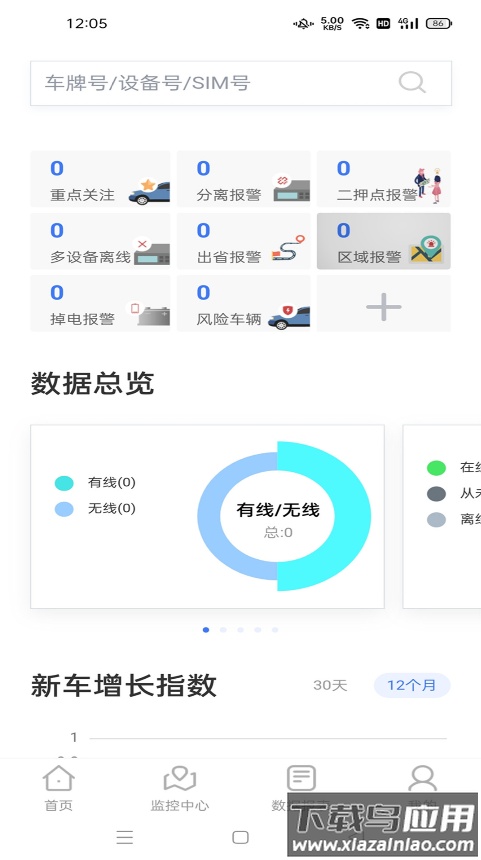
Task: Click the green 在线 legend swatch
Action: tap(437, 468)
